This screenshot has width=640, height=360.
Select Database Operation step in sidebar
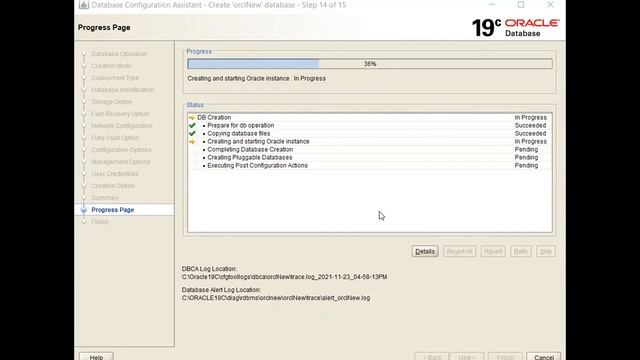tap(119, 54)
